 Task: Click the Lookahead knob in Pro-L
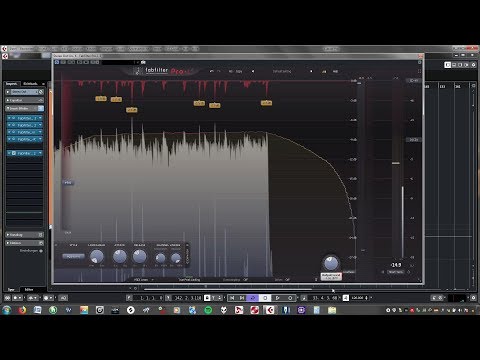pos(97,257)
